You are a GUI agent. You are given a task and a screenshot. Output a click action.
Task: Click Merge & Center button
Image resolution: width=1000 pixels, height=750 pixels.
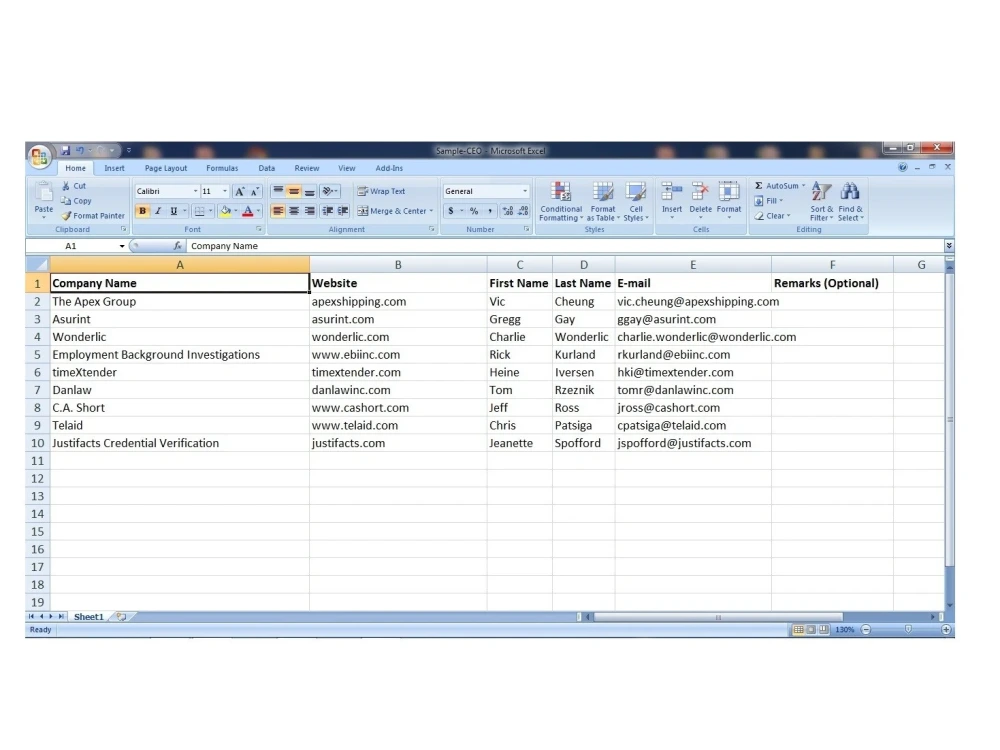(x=392, y=211)
